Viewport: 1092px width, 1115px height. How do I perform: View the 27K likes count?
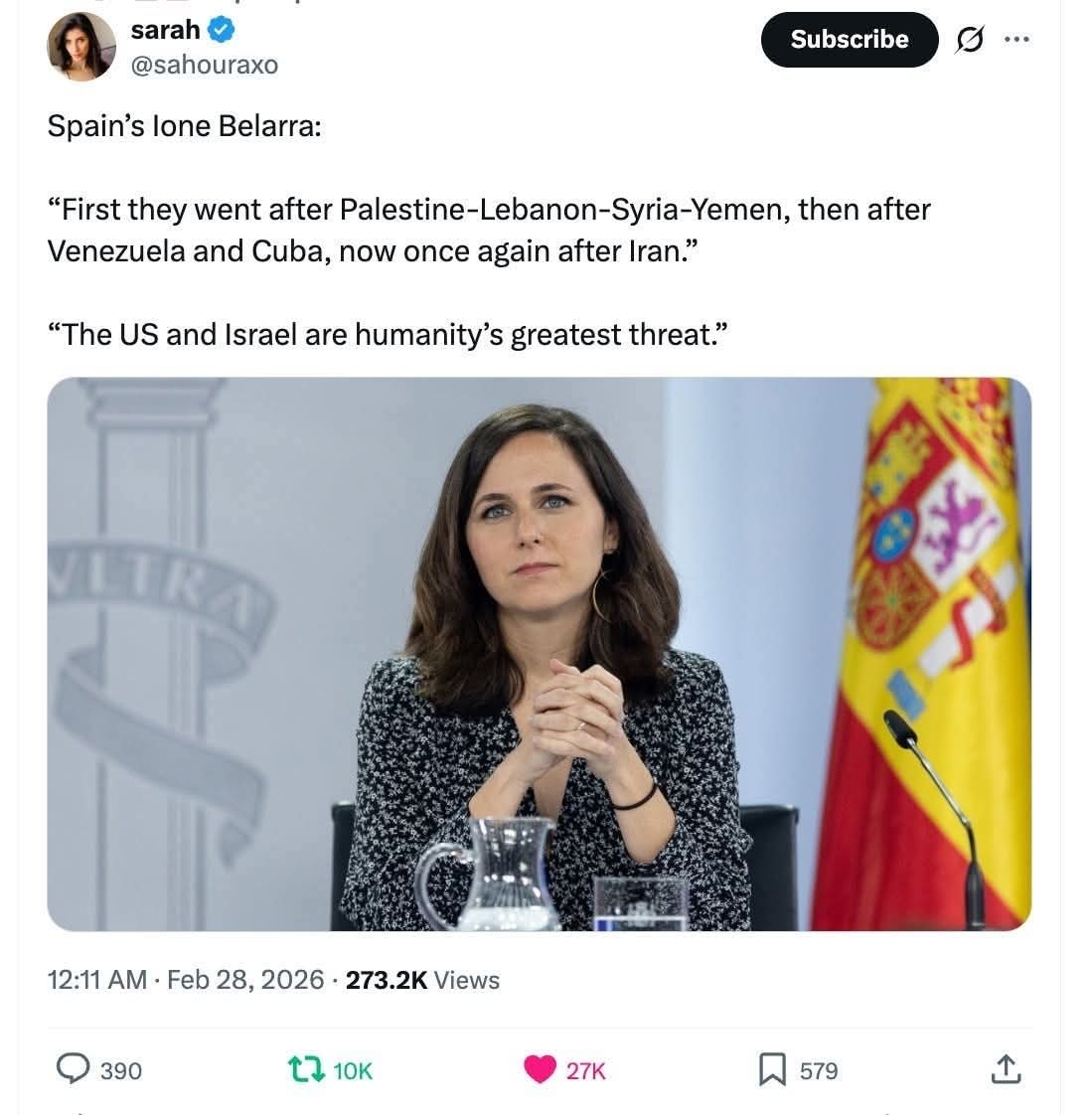[x=586, y=1071]
